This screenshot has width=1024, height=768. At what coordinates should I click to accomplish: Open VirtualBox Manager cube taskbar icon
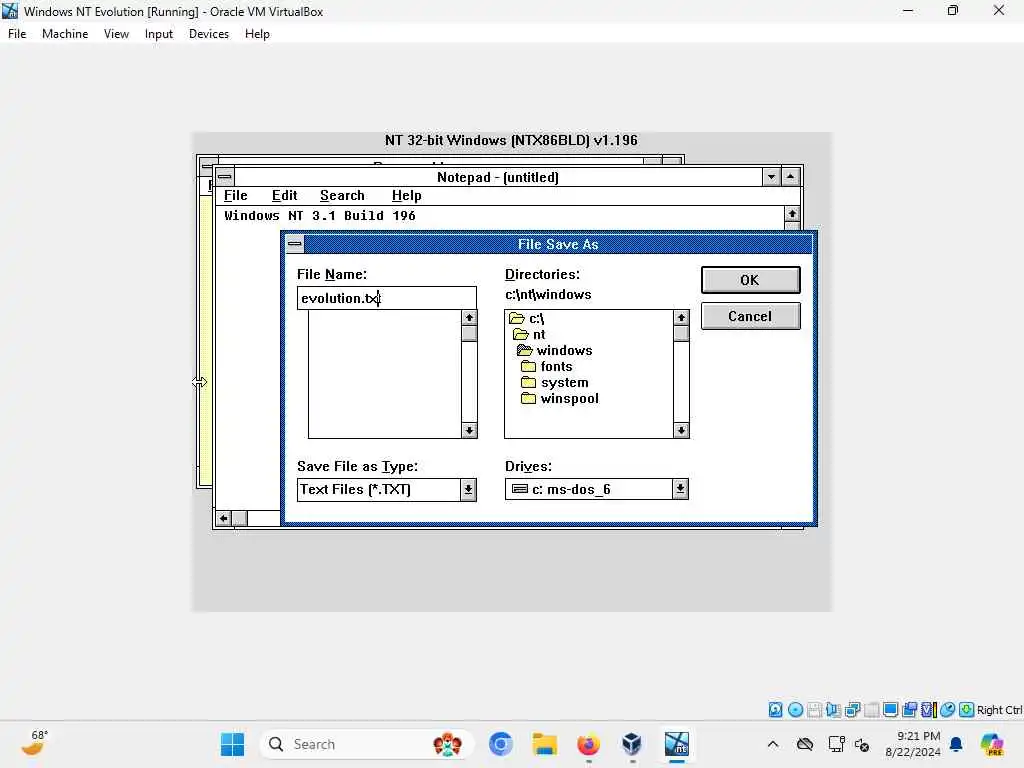click(x=632, y=744)
